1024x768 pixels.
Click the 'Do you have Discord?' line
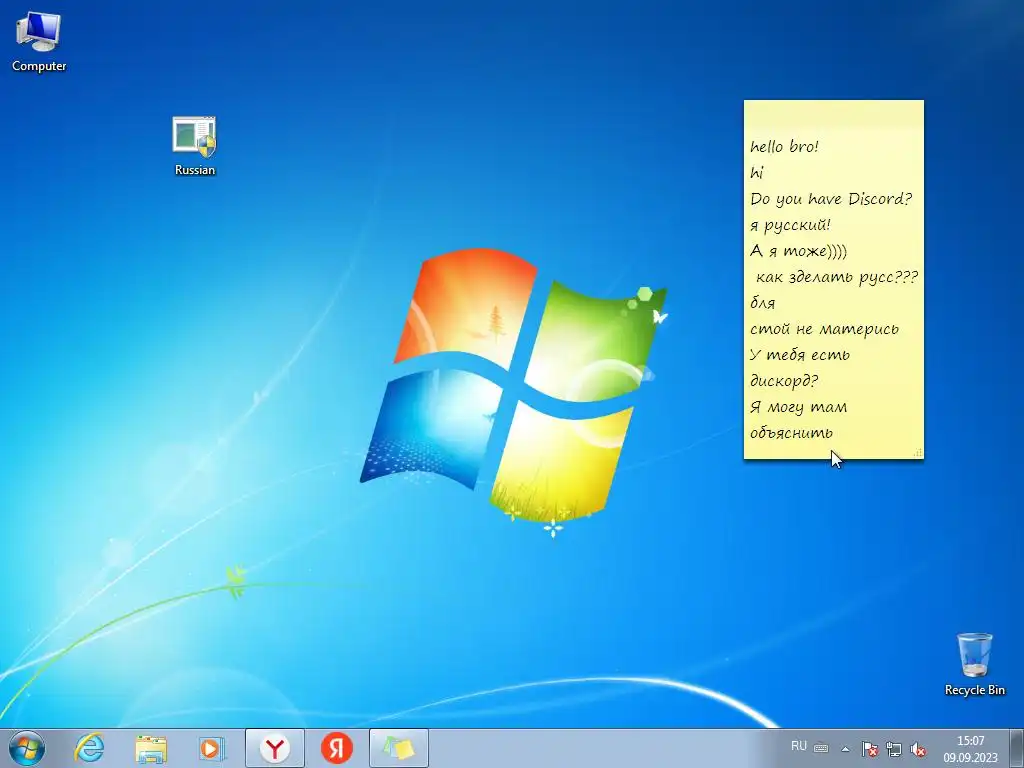(831, 199)
